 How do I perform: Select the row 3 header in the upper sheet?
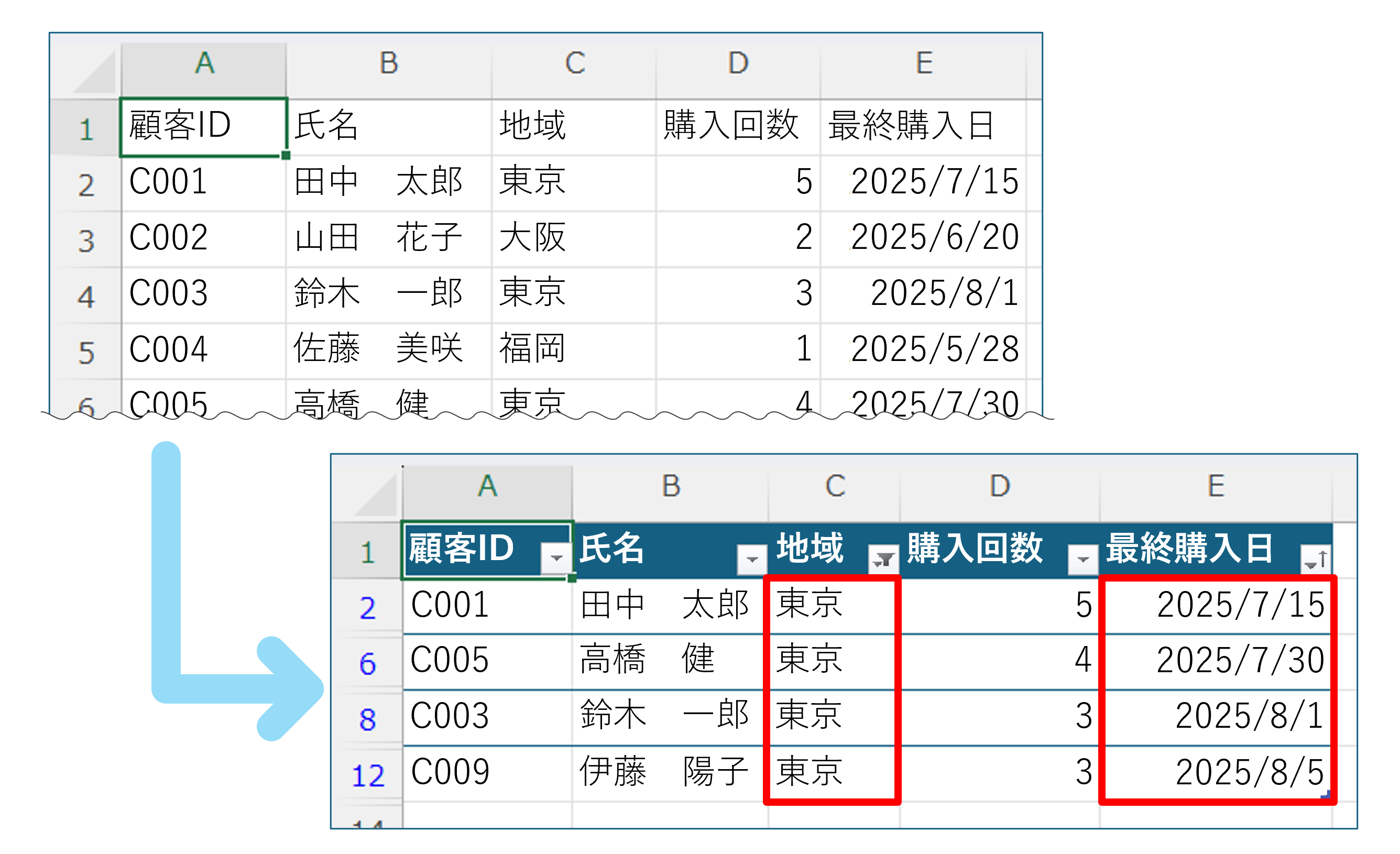pos(86,240)
